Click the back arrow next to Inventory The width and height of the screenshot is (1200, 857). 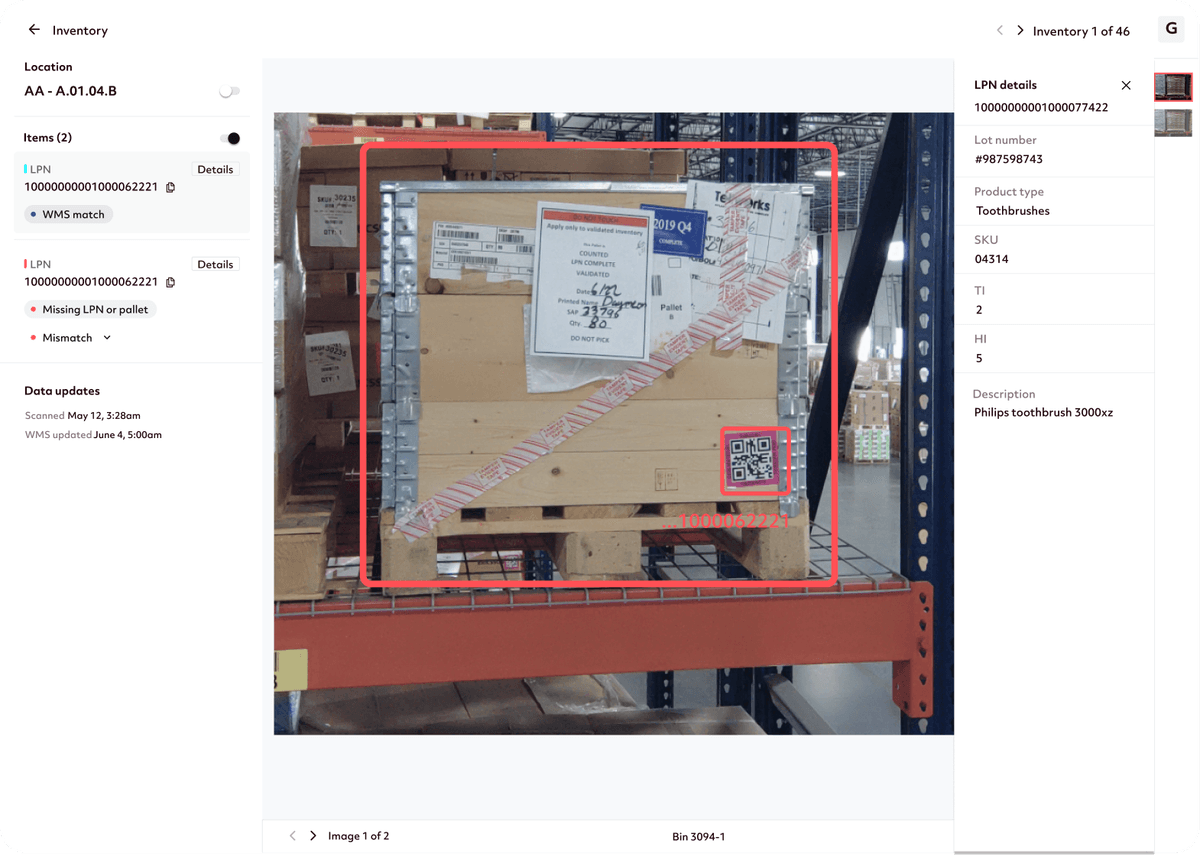(x=34, y=30)
